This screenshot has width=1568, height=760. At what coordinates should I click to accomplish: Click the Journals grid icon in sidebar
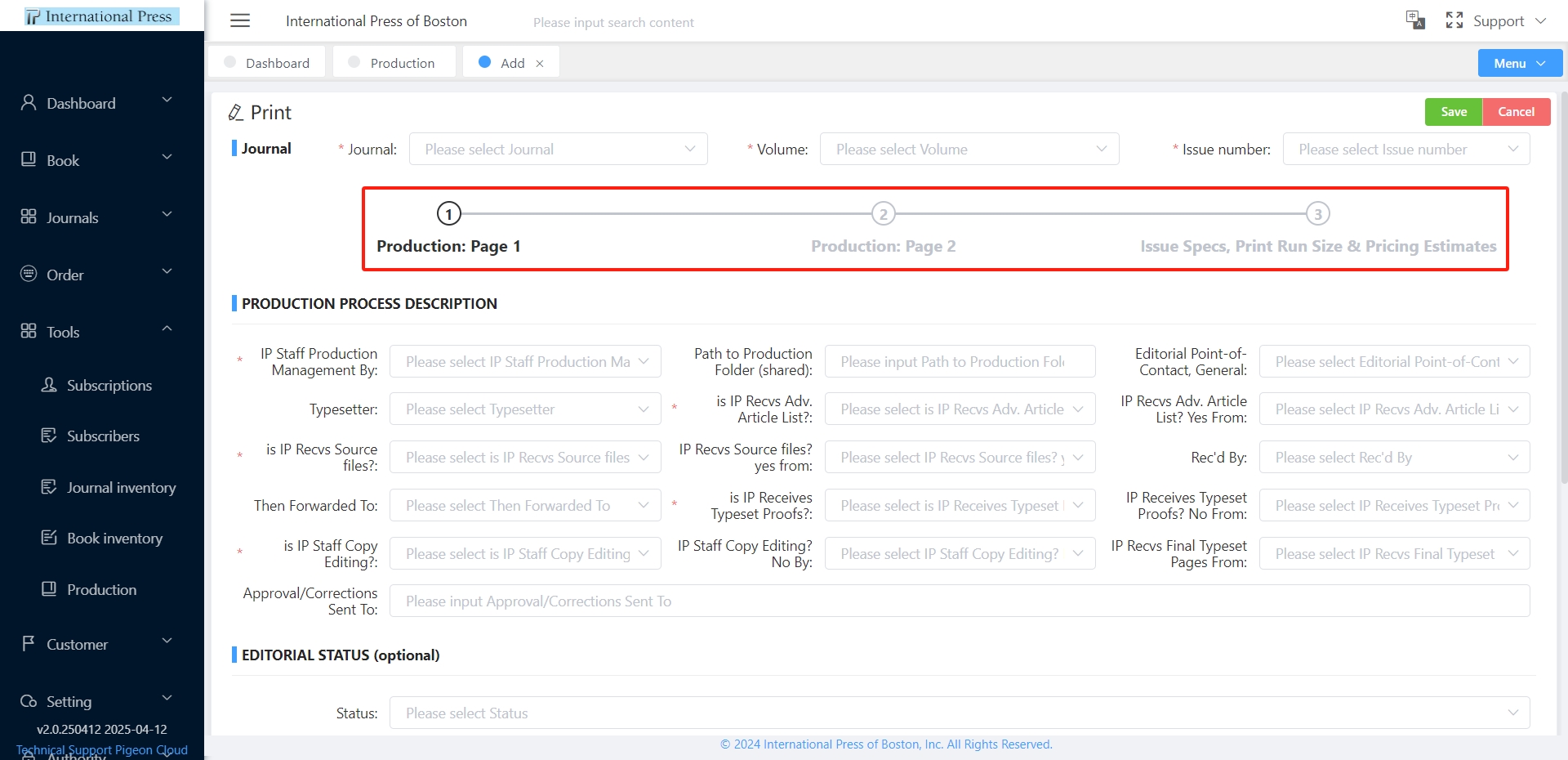coord(29,217)
